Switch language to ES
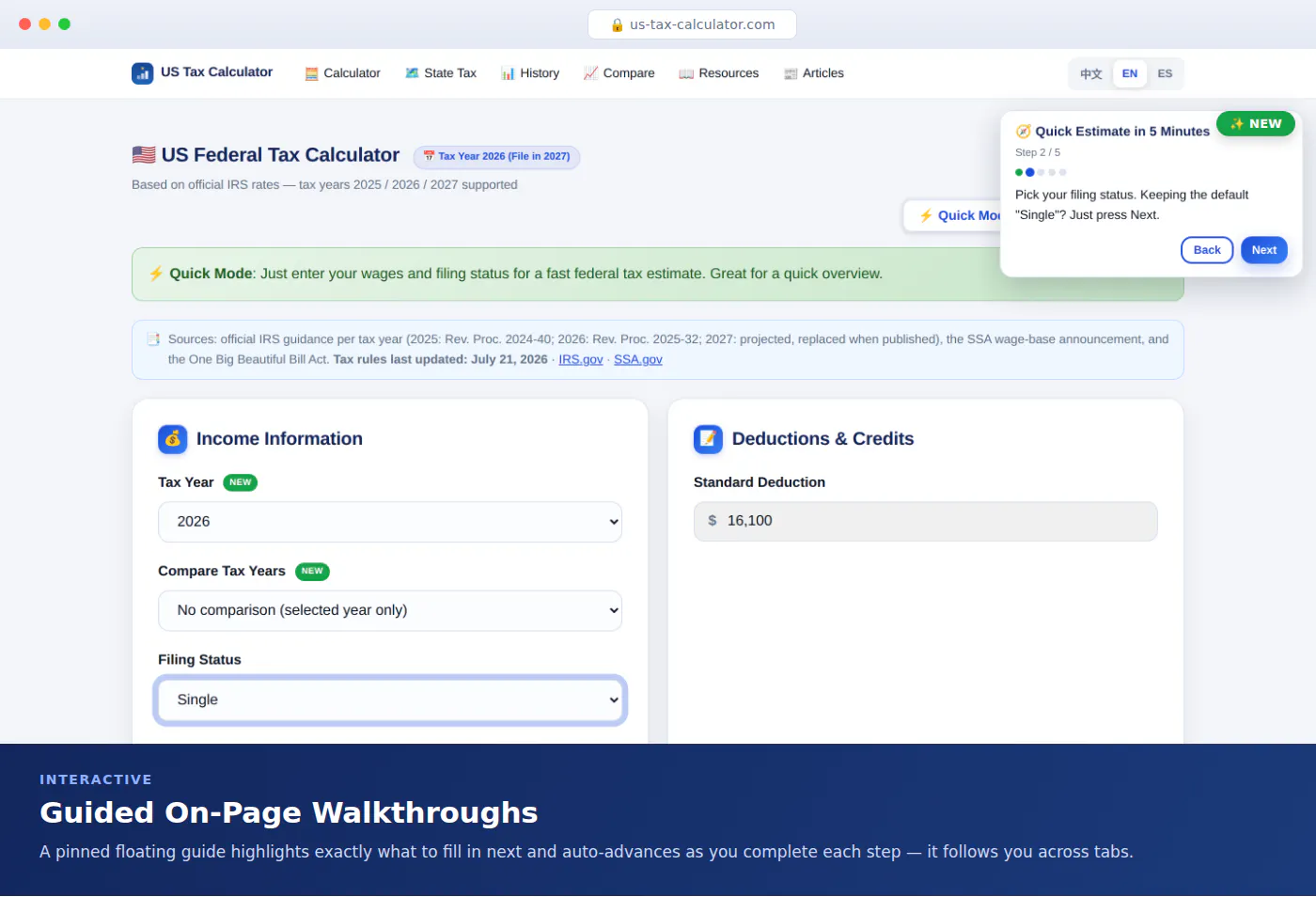 (1165, 74)
